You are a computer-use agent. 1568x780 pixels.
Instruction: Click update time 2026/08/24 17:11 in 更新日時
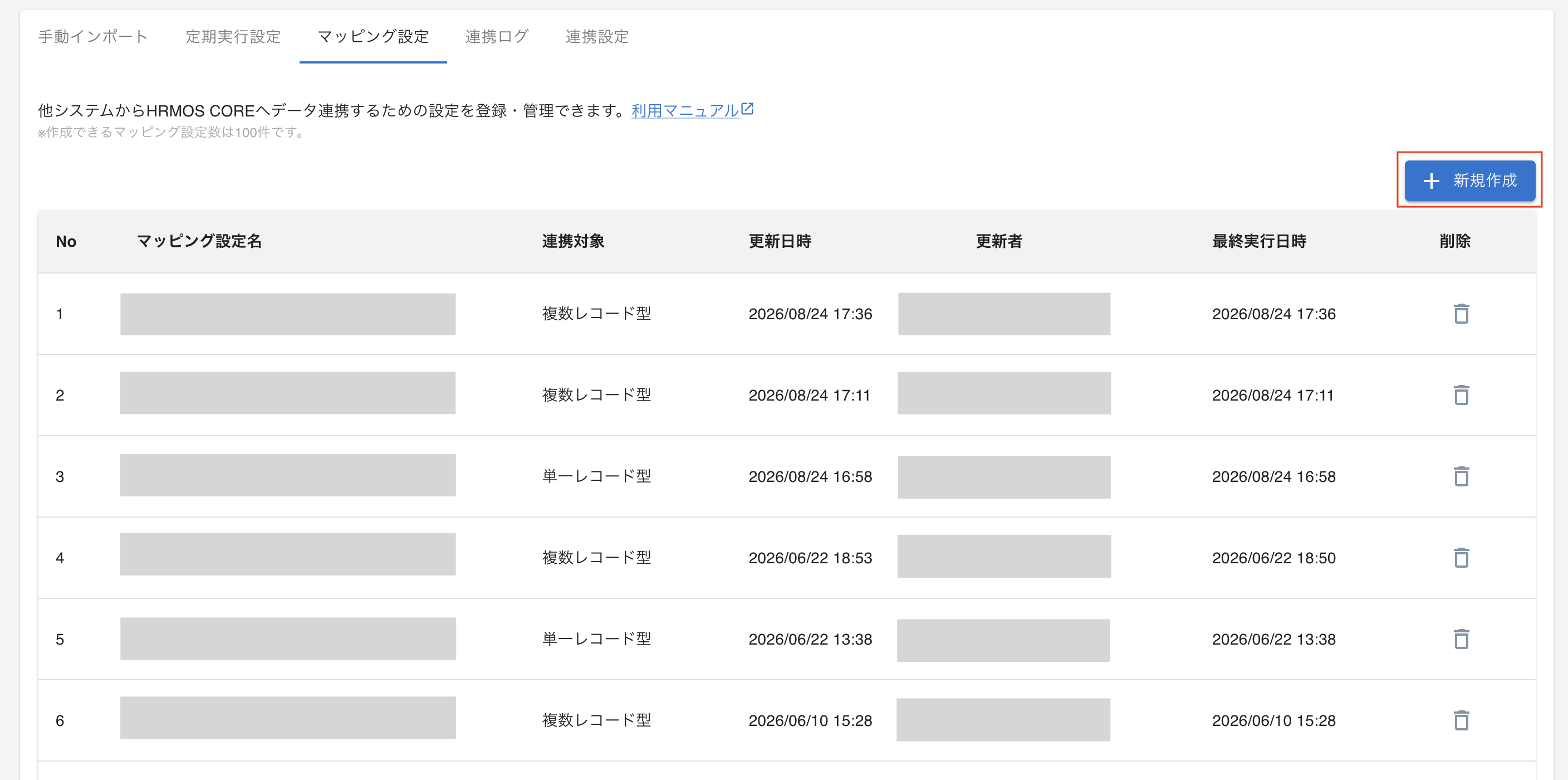point(809,395)
